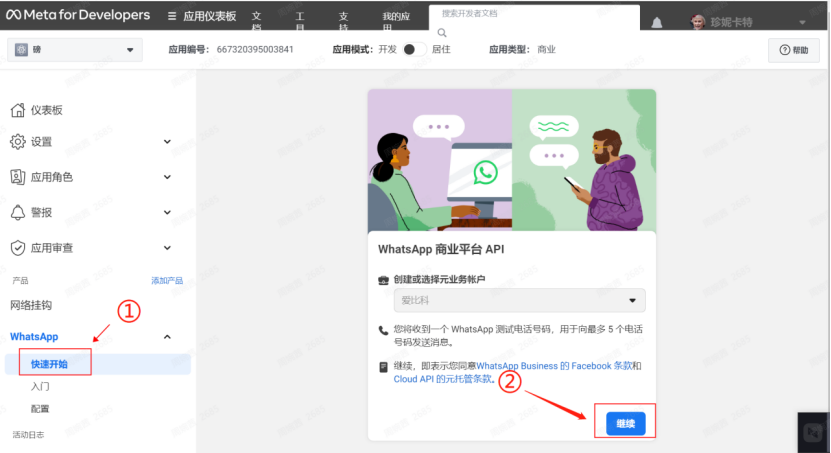Viewport: 831px width, 453px height.
Task: Click the 应用审查 shield icon
Action: [17, 248]
